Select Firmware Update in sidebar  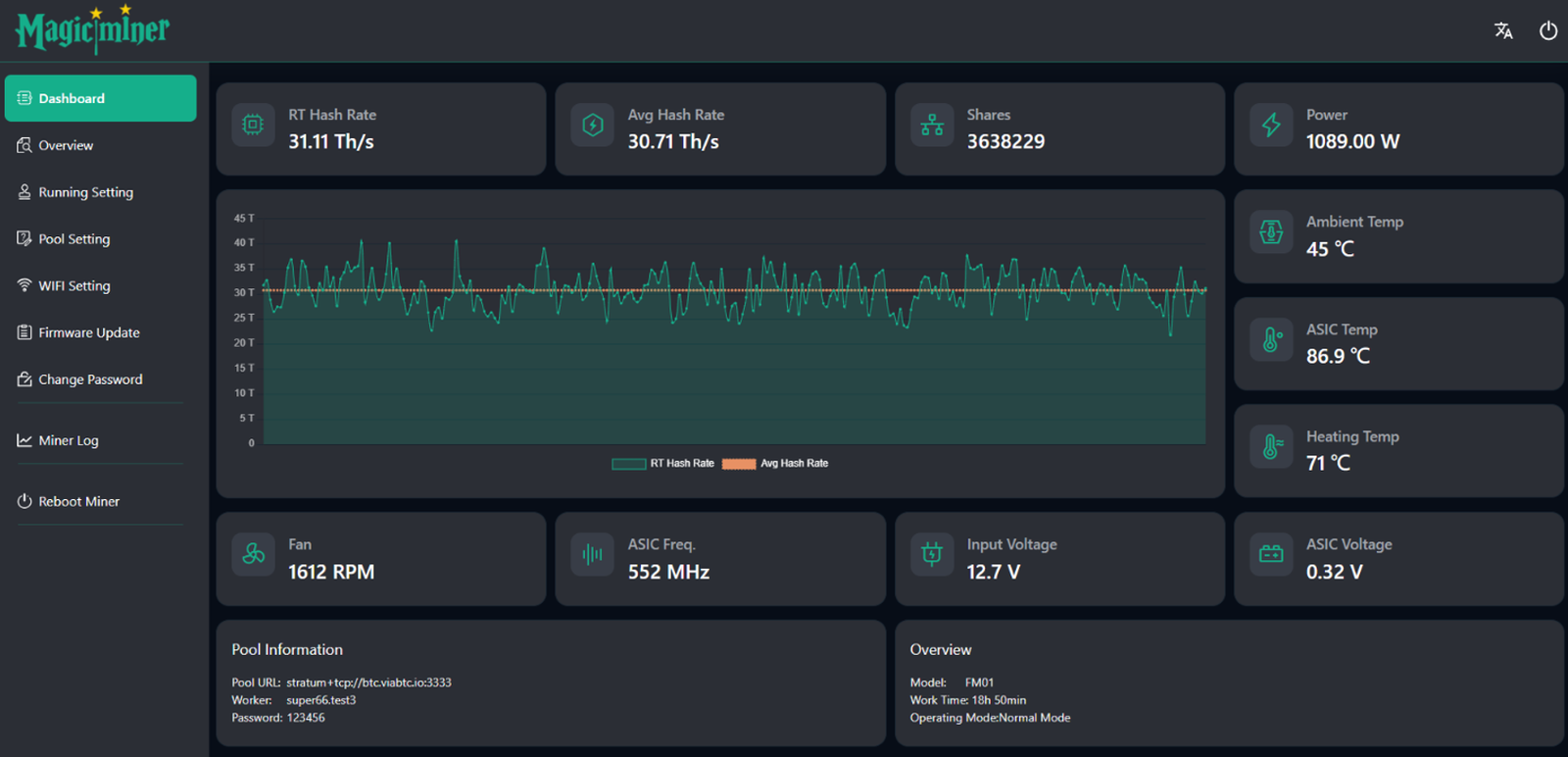coord(88,333)
